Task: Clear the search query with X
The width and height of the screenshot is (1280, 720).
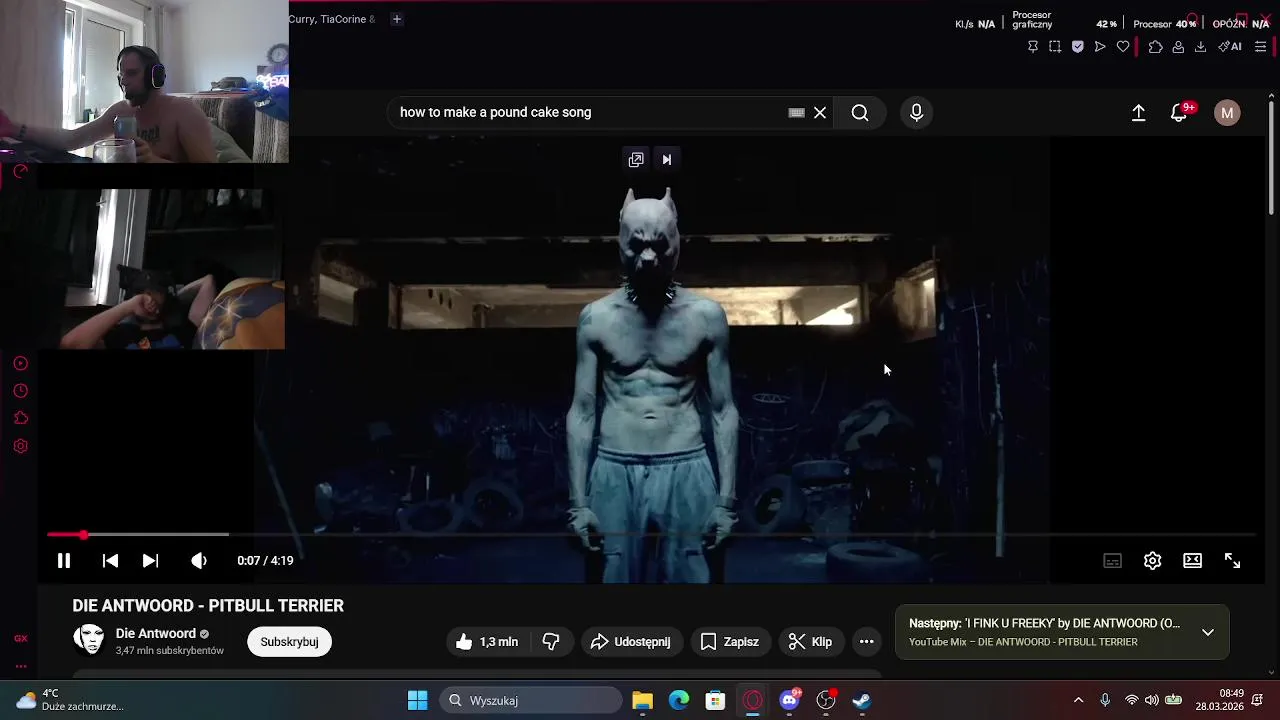Action: (820, 112)
